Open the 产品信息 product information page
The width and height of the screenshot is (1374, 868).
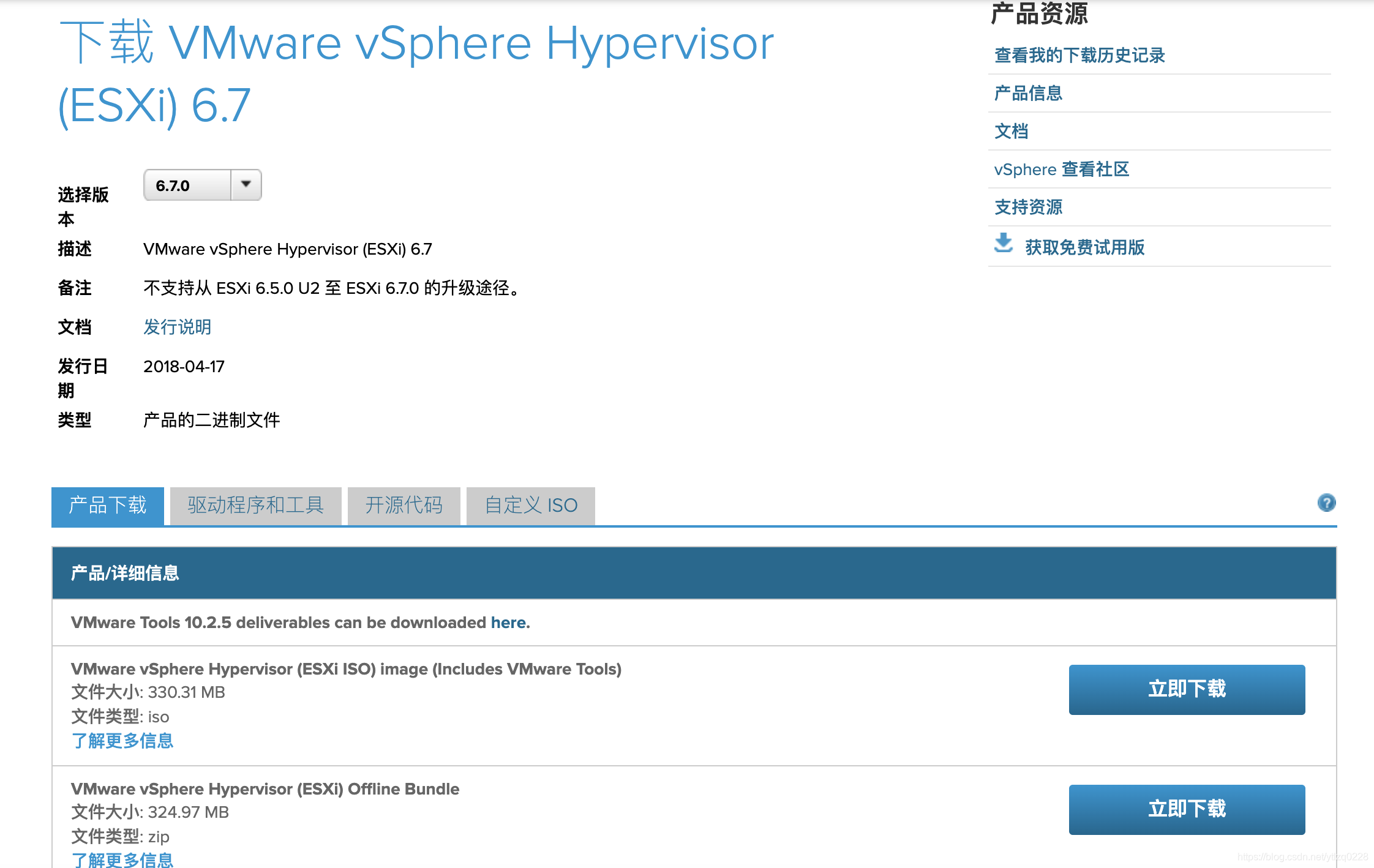click(1029, 93)
